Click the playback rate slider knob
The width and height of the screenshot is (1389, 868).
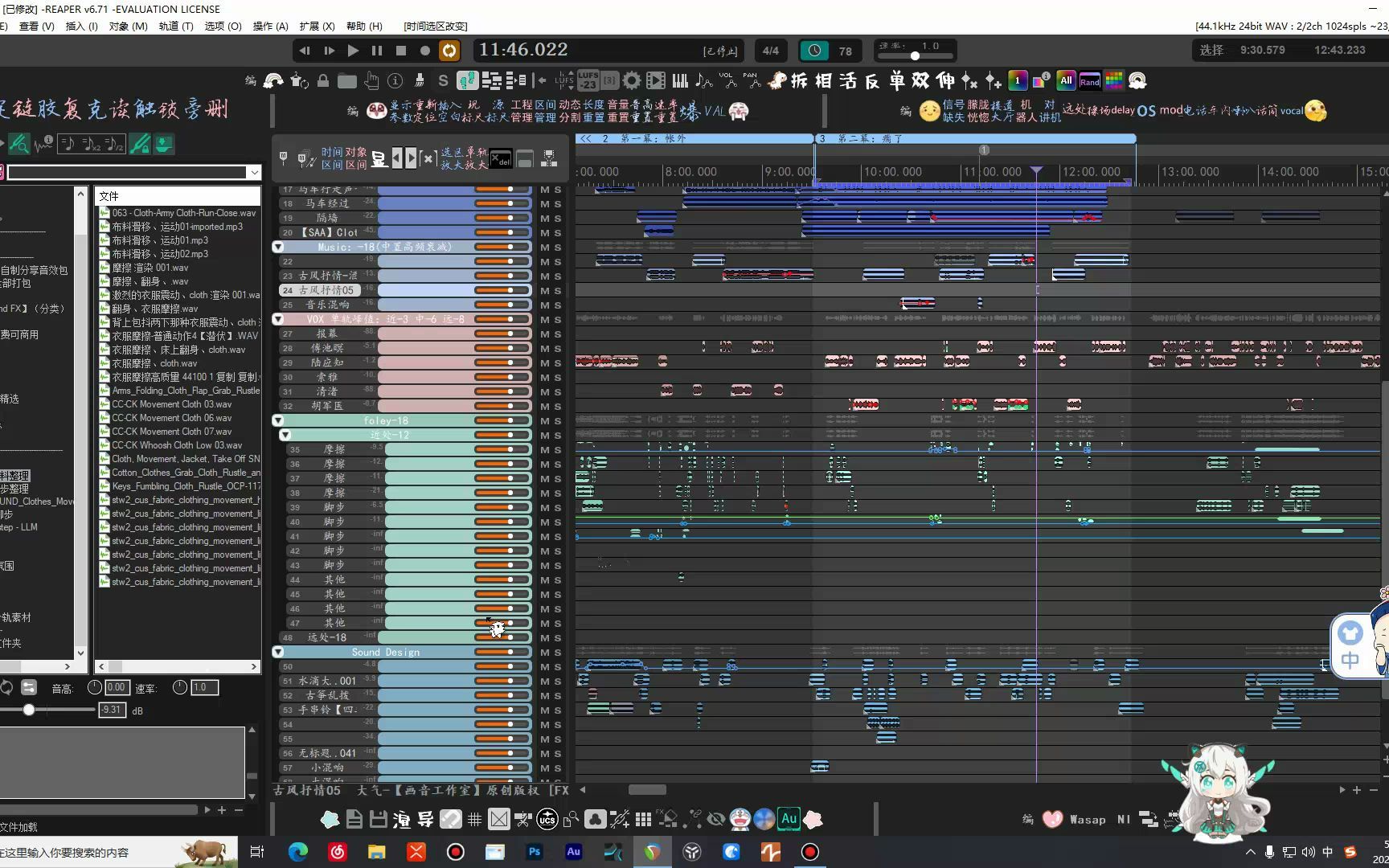point(915,56)
